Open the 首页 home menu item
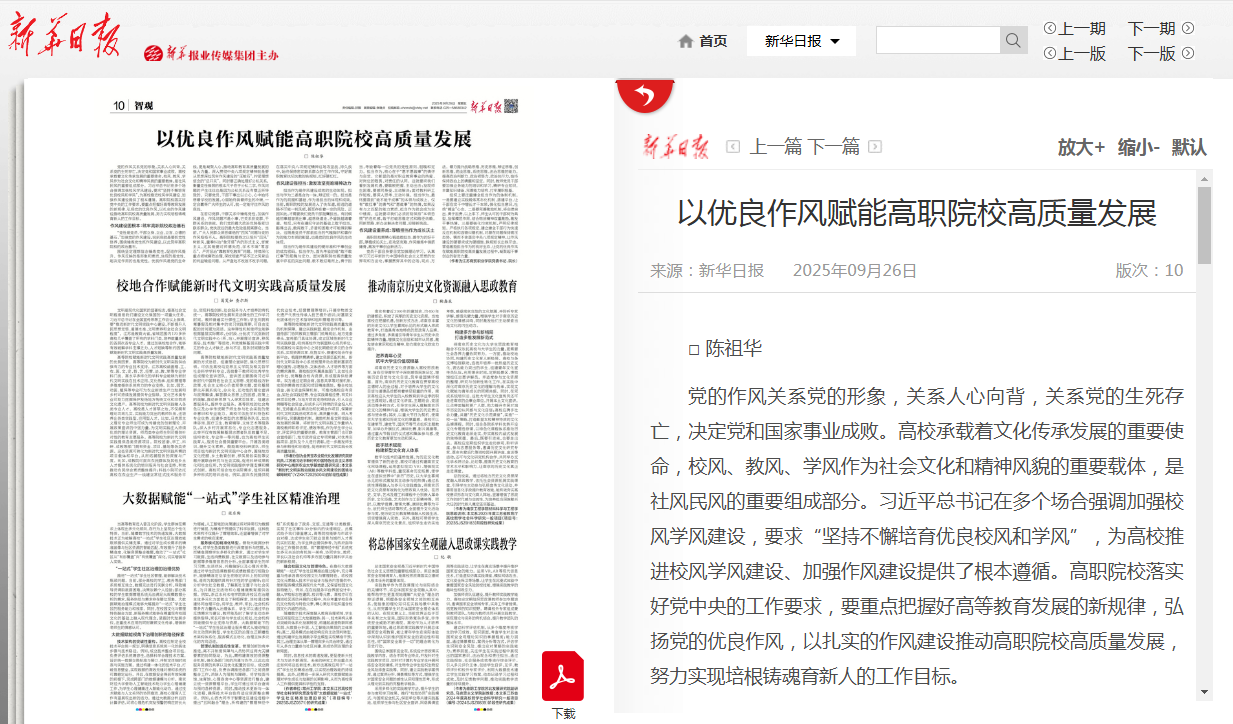The width and height of the screenshot is (1233, 724). click(x=713, y=41)
